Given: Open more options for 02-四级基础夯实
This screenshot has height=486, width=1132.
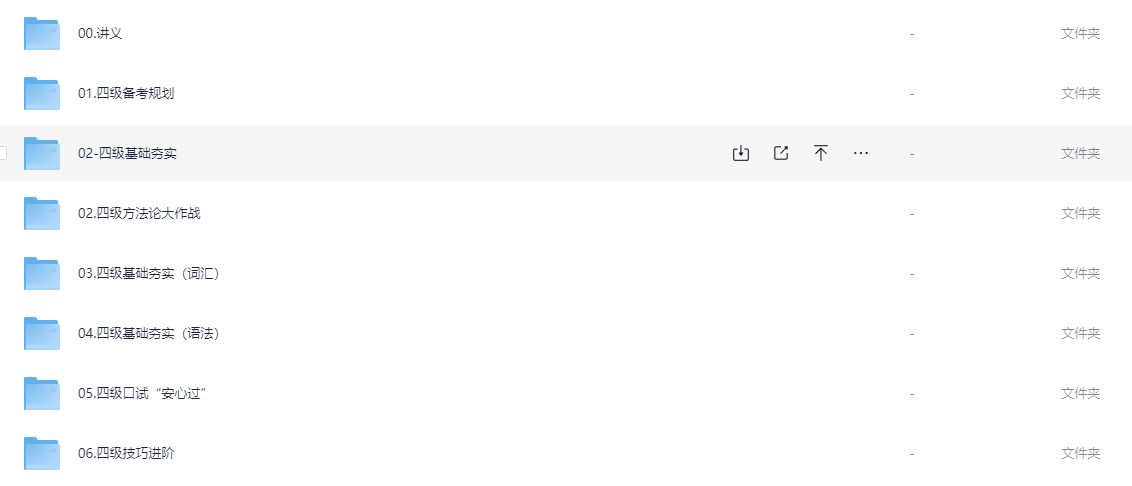Looking at the screenshot, I should point(861,153).
